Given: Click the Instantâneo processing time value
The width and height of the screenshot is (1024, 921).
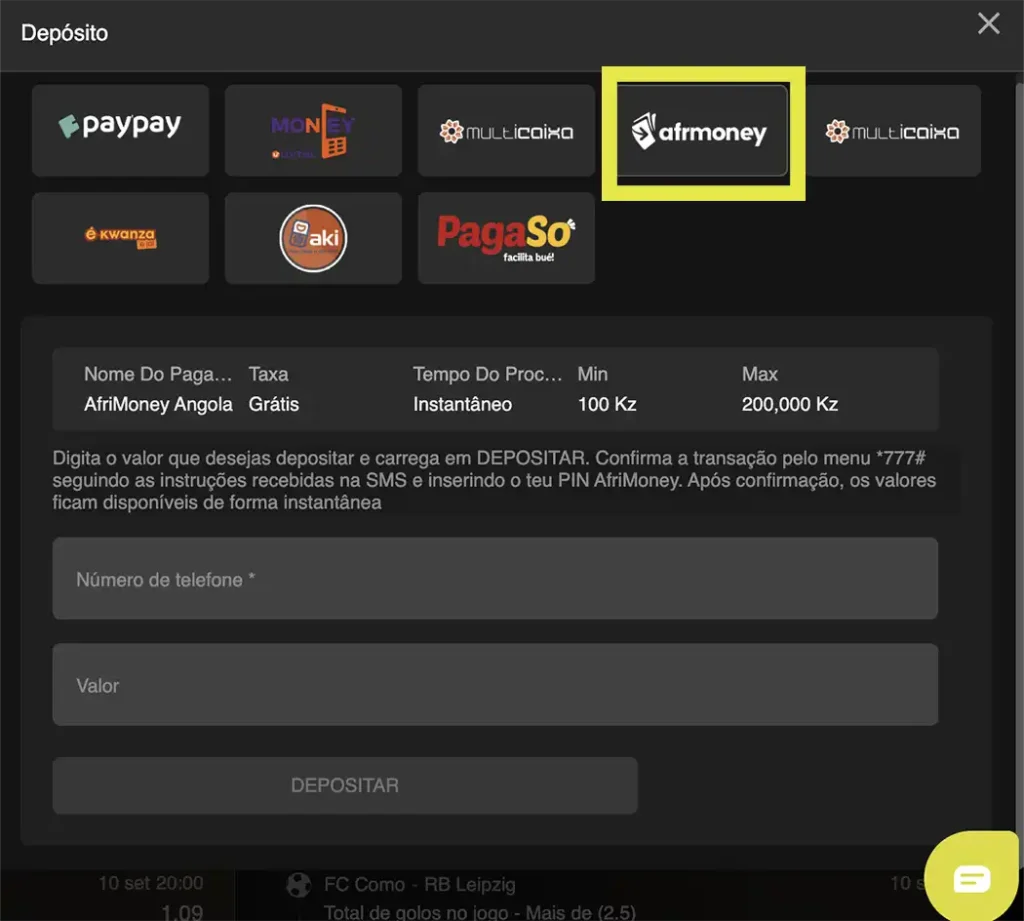Looking at the screenshot, I should click(462, 404).
